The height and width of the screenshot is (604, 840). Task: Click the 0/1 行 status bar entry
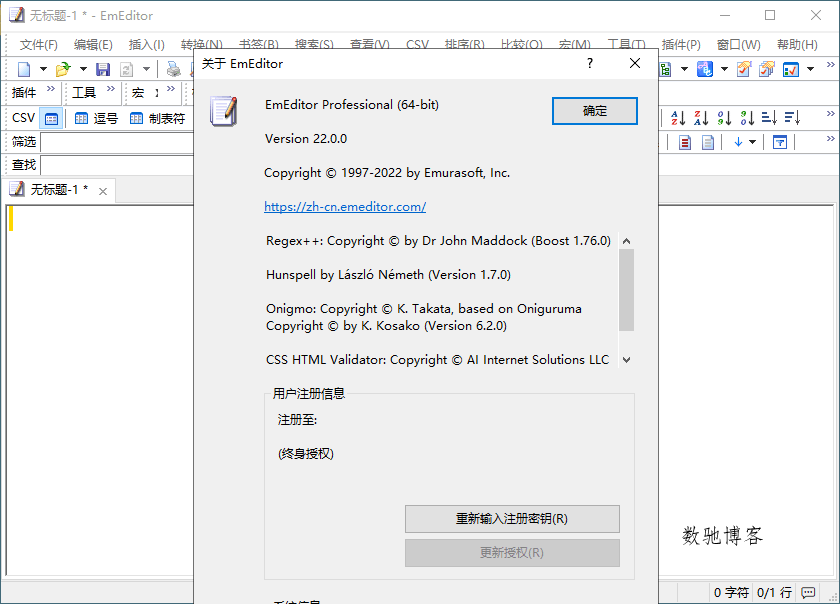[774, 592]
